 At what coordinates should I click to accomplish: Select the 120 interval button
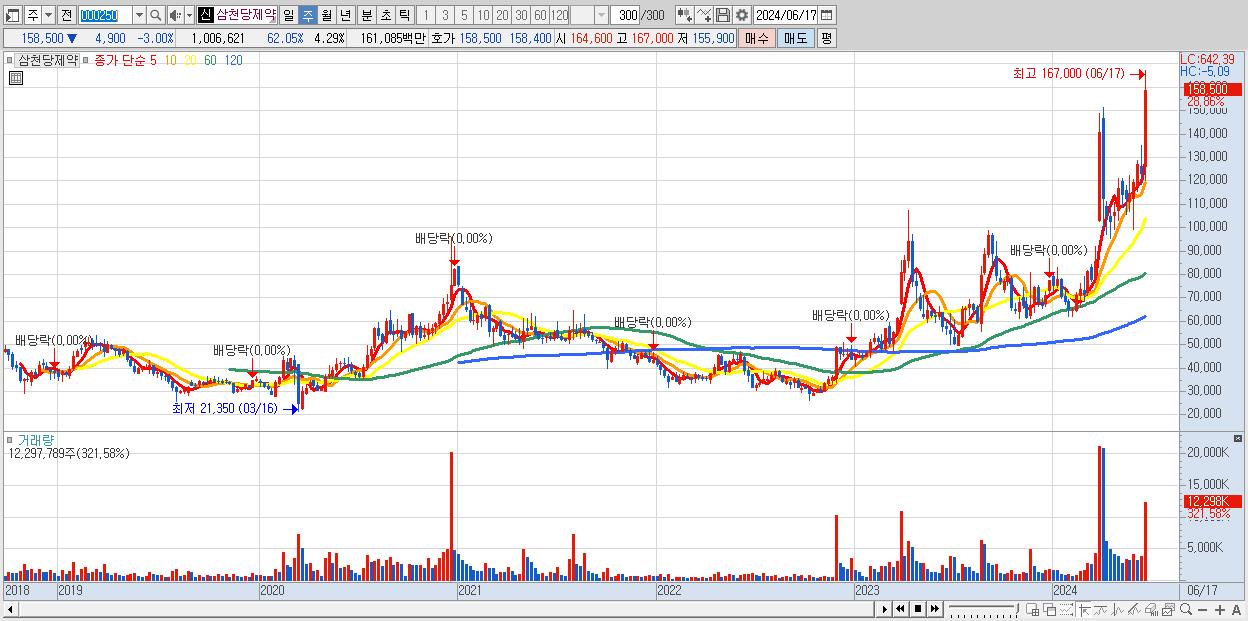click(x=559, y=16)
